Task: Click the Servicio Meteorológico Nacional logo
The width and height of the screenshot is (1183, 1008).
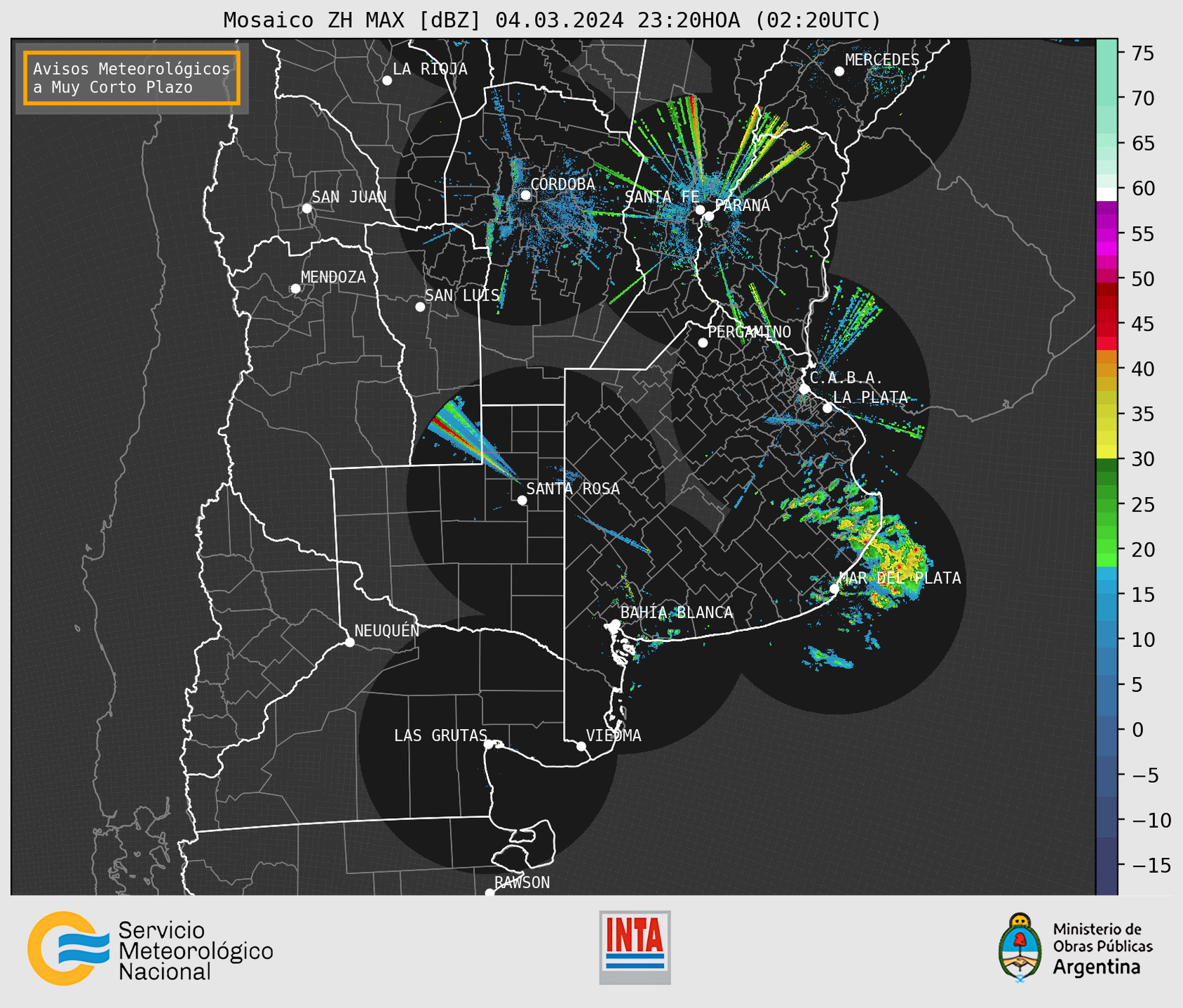Action: tap(150, 948)
